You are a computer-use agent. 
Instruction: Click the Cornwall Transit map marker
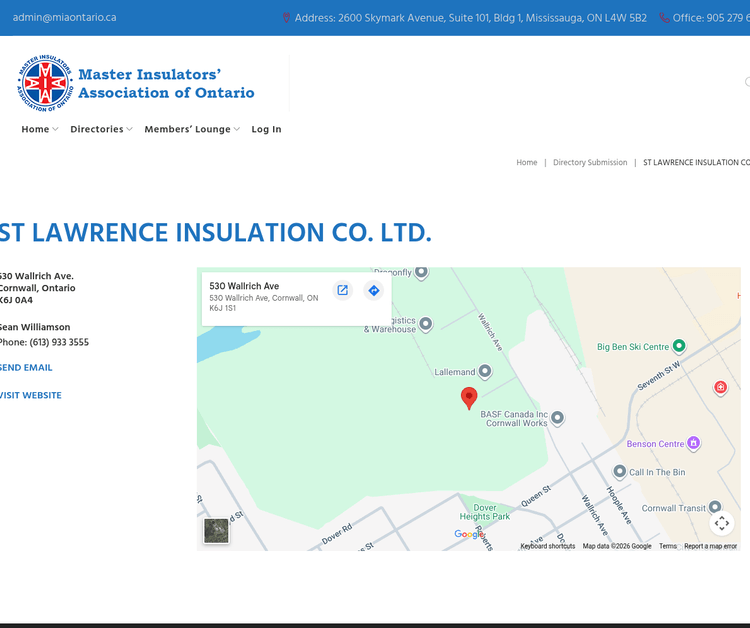pyautogui.click(x=715, y=507)
